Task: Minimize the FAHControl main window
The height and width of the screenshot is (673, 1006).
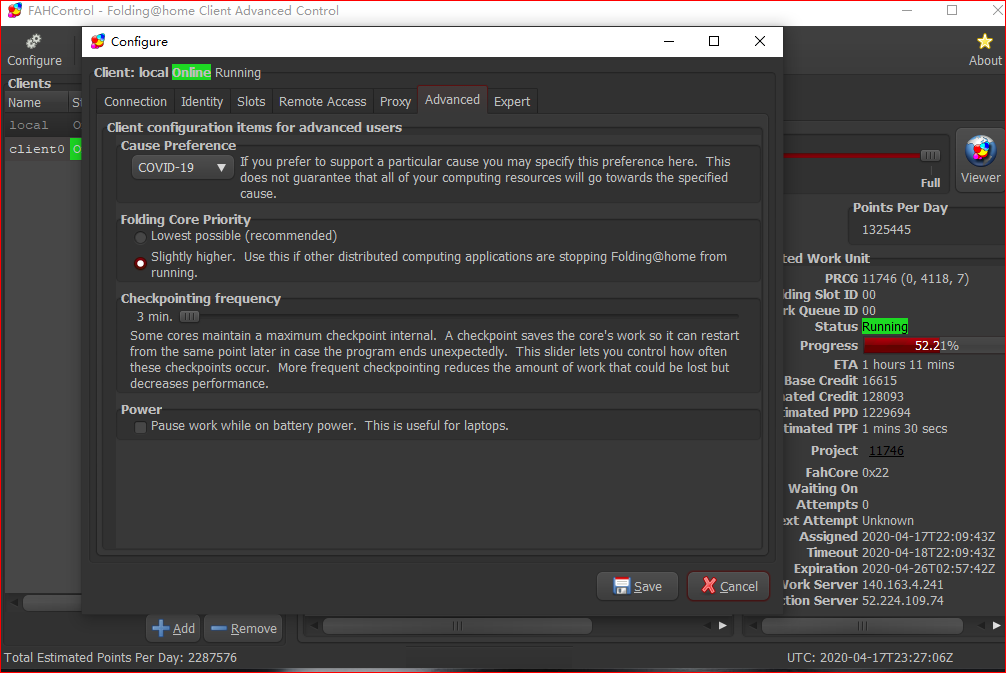Action: [907, 10]
